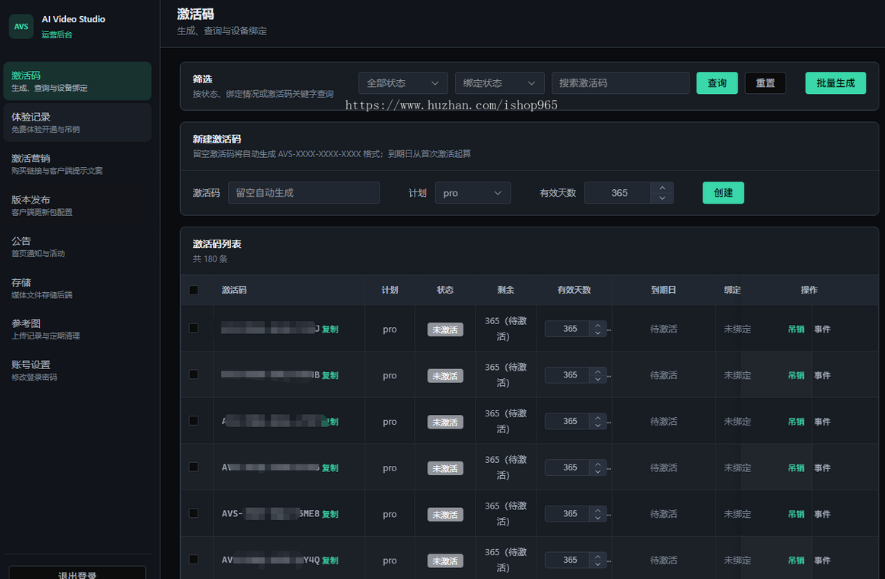Click the 到期日 column header

tap(663, 290)
